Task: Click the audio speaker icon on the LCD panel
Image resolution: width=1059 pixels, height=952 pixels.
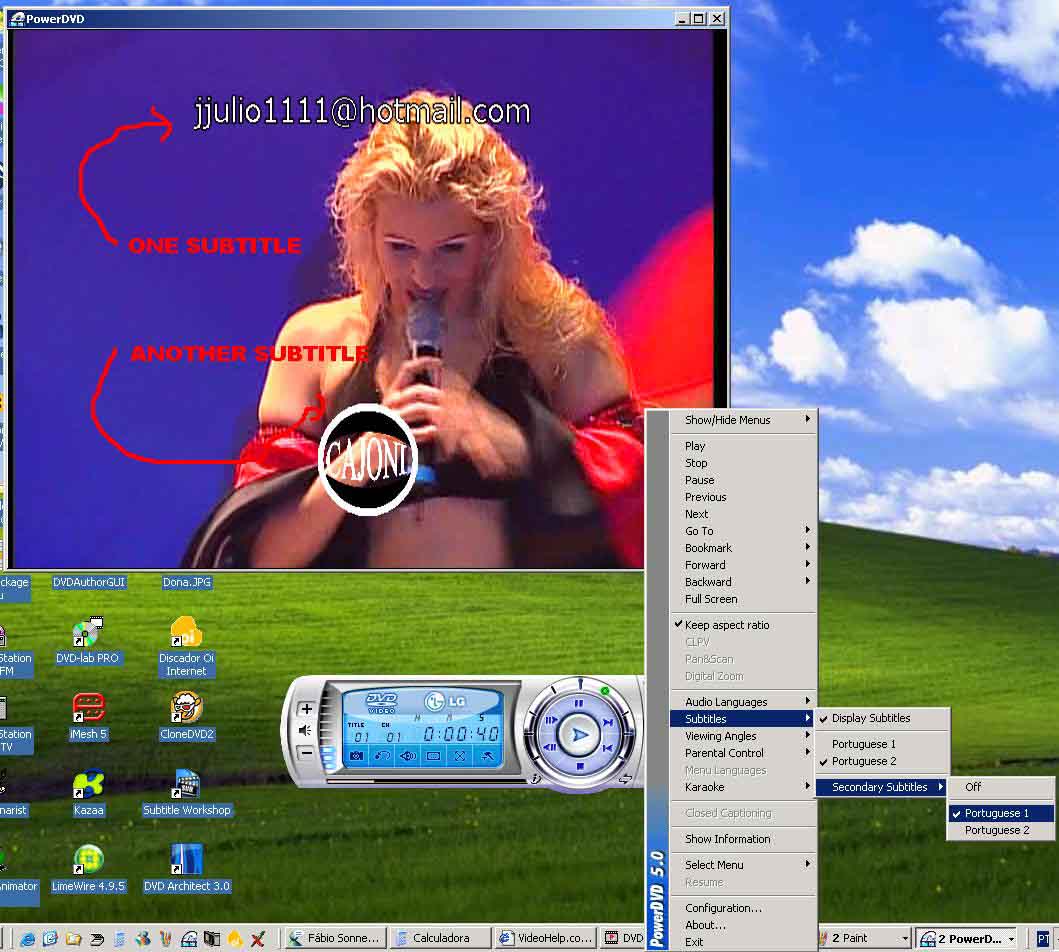Action: pos(408,756)
